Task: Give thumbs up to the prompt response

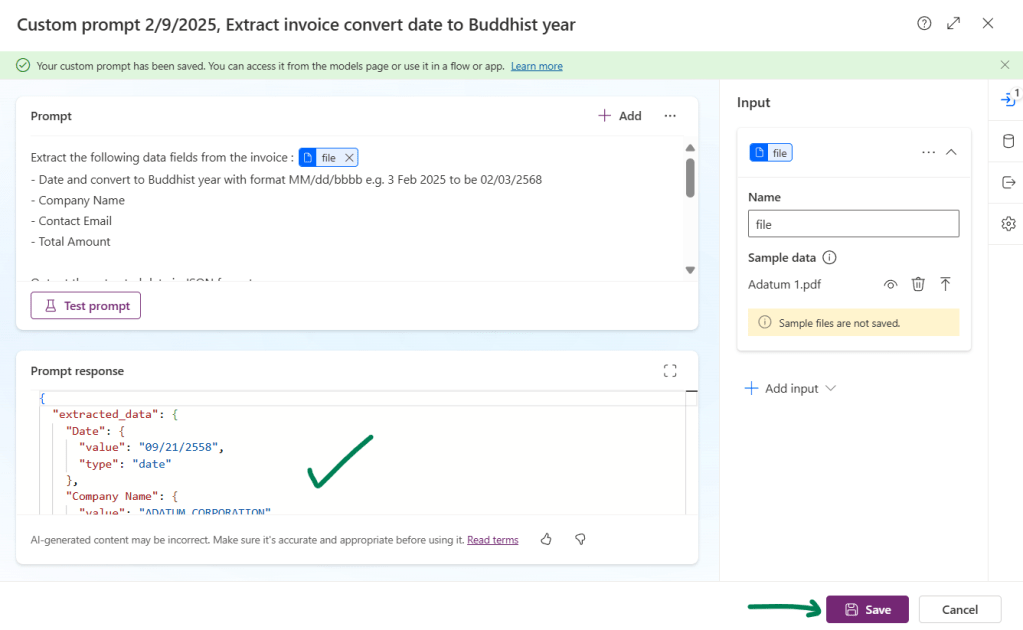Action: coord(546,539)
